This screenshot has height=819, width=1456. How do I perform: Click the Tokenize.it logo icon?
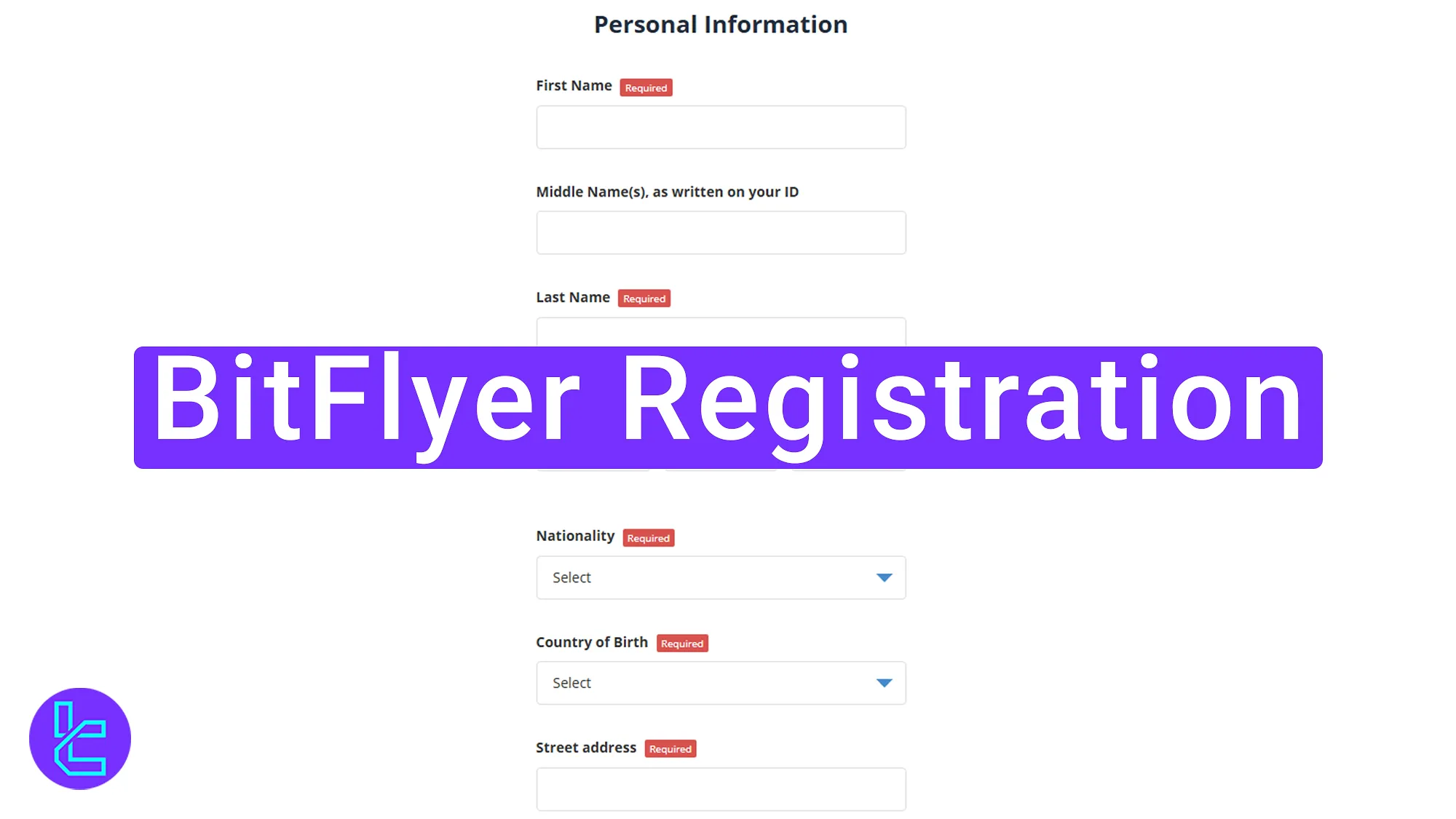[82, 738]
